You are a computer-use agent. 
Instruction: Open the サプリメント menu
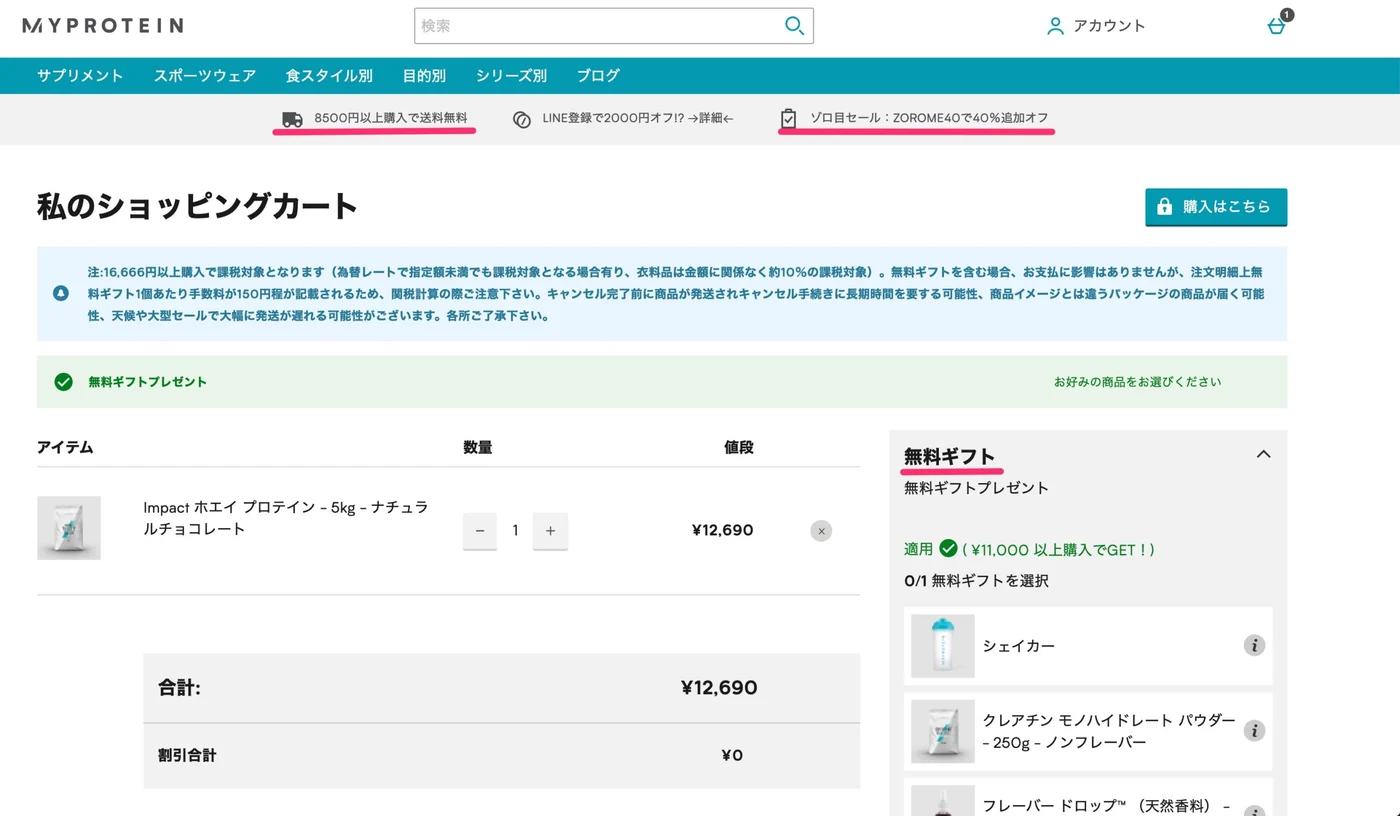(80, 75)
